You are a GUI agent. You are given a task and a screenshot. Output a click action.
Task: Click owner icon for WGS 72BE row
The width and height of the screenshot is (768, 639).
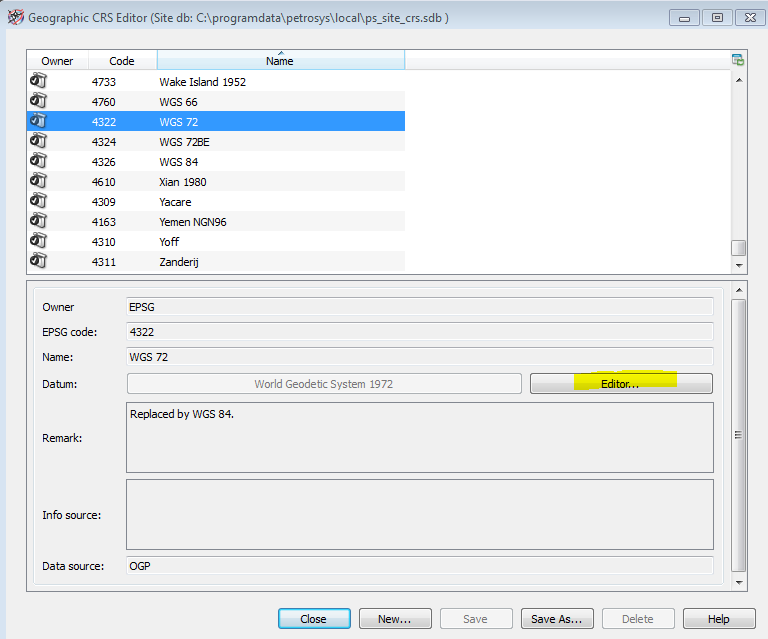click(38, 141)
